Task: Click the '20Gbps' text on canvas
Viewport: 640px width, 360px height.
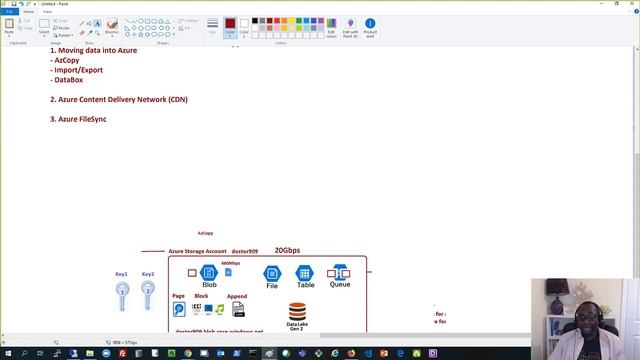Action: [287, 251]
